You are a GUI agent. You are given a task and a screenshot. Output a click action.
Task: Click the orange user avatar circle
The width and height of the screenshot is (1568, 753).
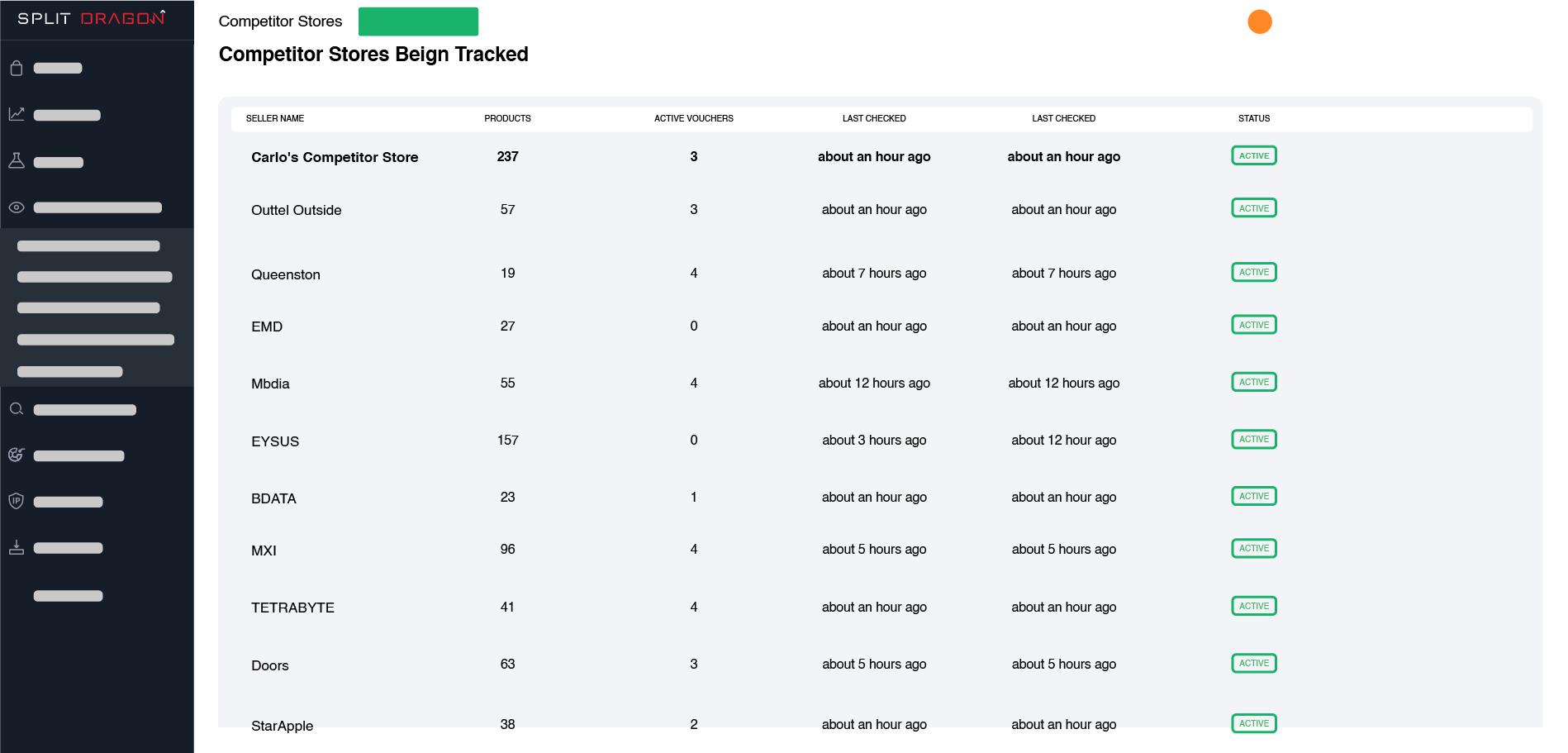point(1259,21)
